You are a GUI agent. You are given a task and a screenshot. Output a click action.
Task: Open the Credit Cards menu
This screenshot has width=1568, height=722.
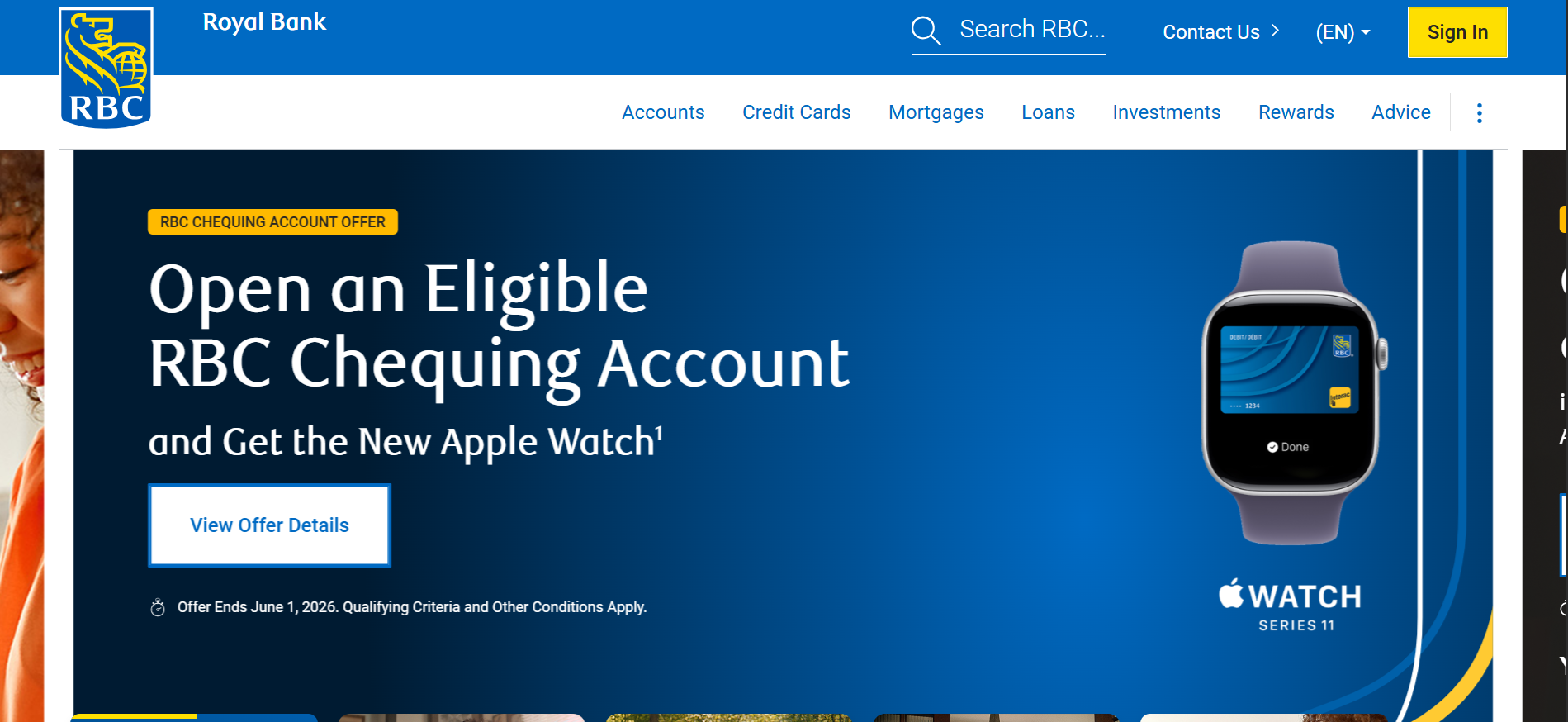tap(796, 112)
